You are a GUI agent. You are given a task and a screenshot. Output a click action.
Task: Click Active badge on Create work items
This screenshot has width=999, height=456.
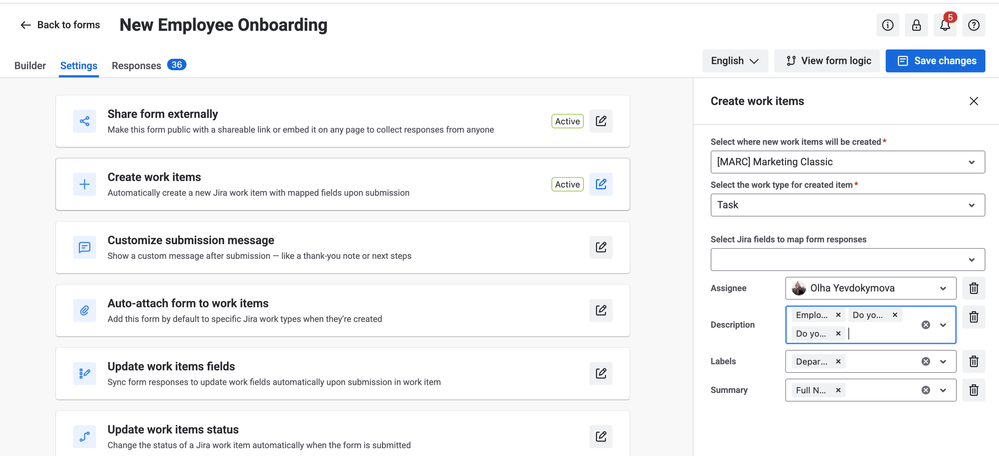point(567,184)
